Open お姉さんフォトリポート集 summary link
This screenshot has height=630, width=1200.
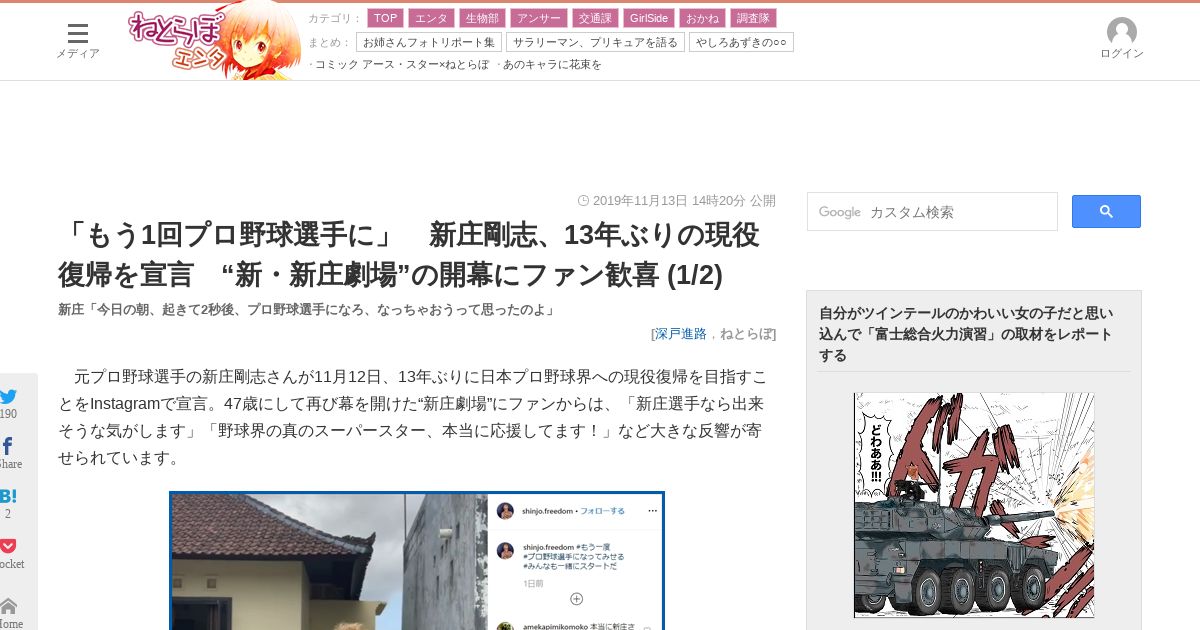click(428, 42)
